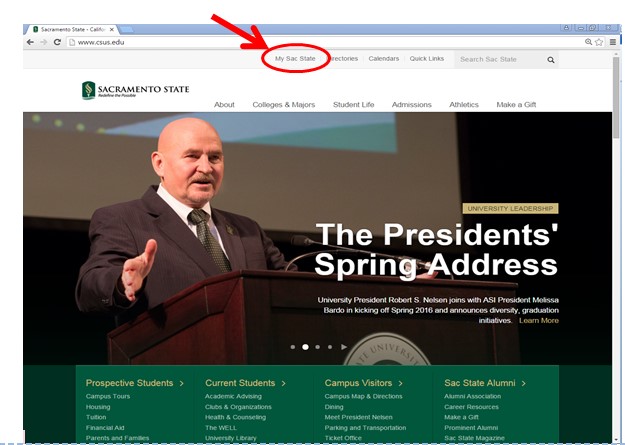Click the search magnifier icon
The height and width of the screenshot is (445, 625).
pos(550,60)
